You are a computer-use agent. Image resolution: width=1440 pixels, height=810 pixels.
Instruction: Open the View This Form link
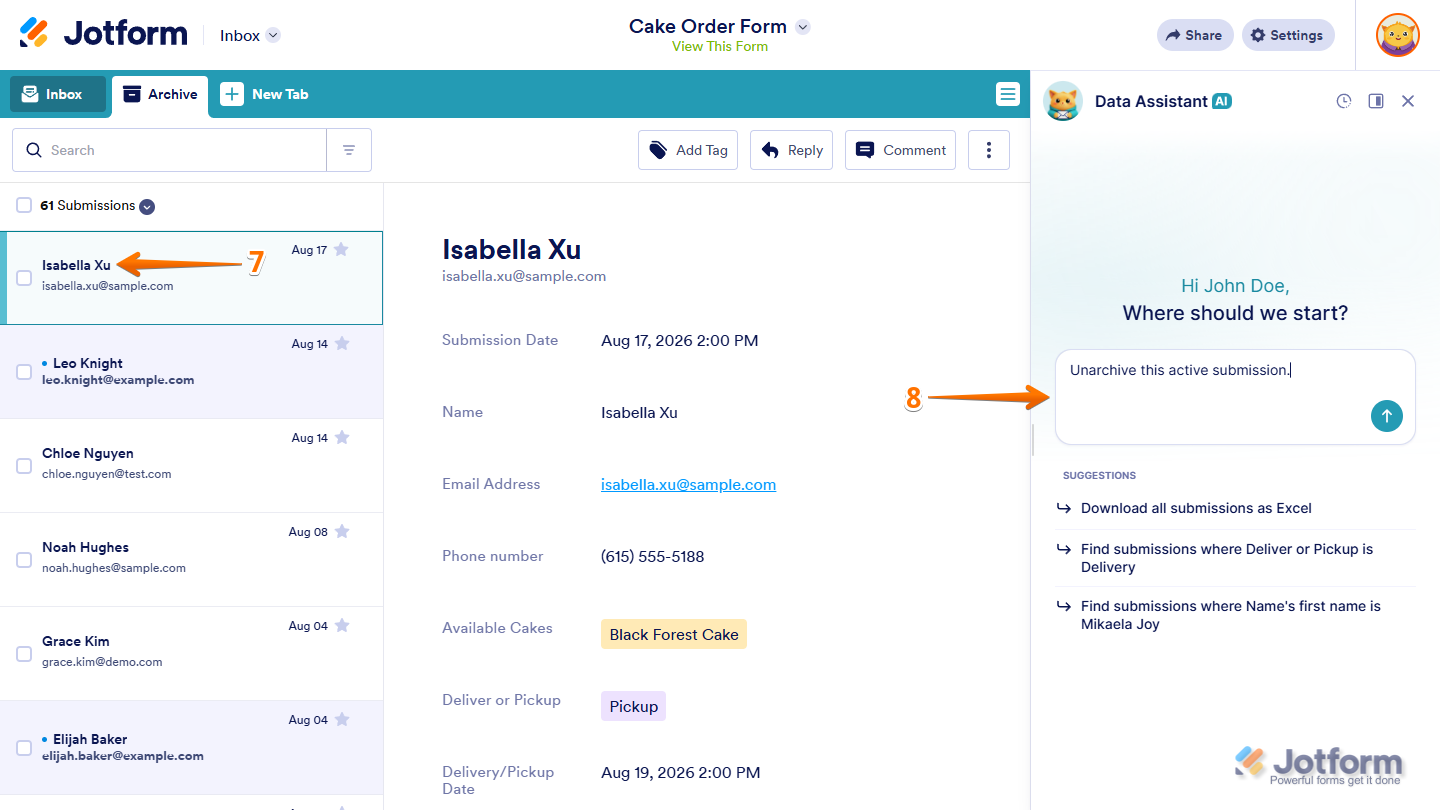tap(720, 46)
